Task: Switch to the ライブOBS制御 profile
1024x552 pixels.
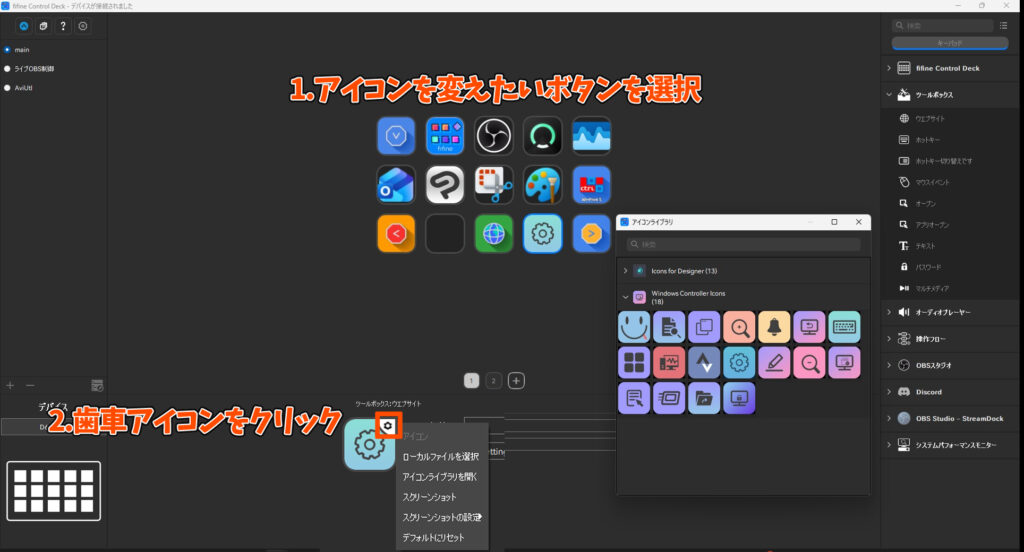Action: coord(8,68)
